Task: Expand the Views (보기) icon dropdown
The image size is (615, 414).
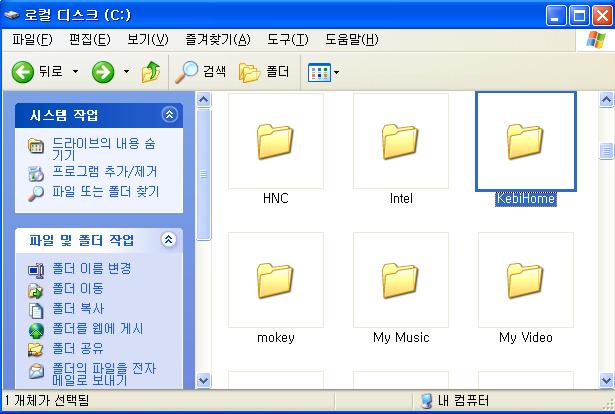Action: (x=336, y=72)
